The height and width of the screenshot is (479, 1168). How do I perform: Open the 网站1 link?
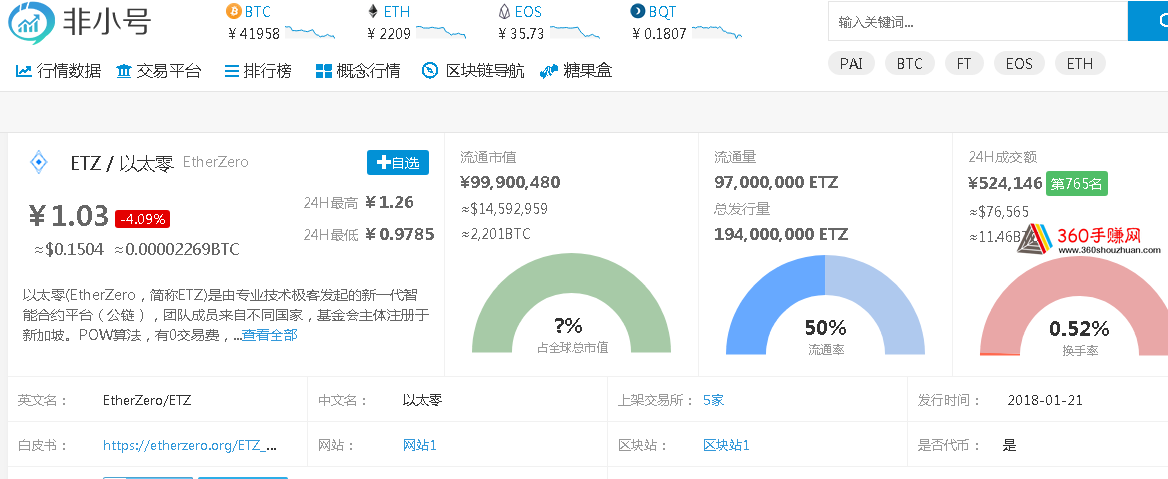[x=419, y=445]
